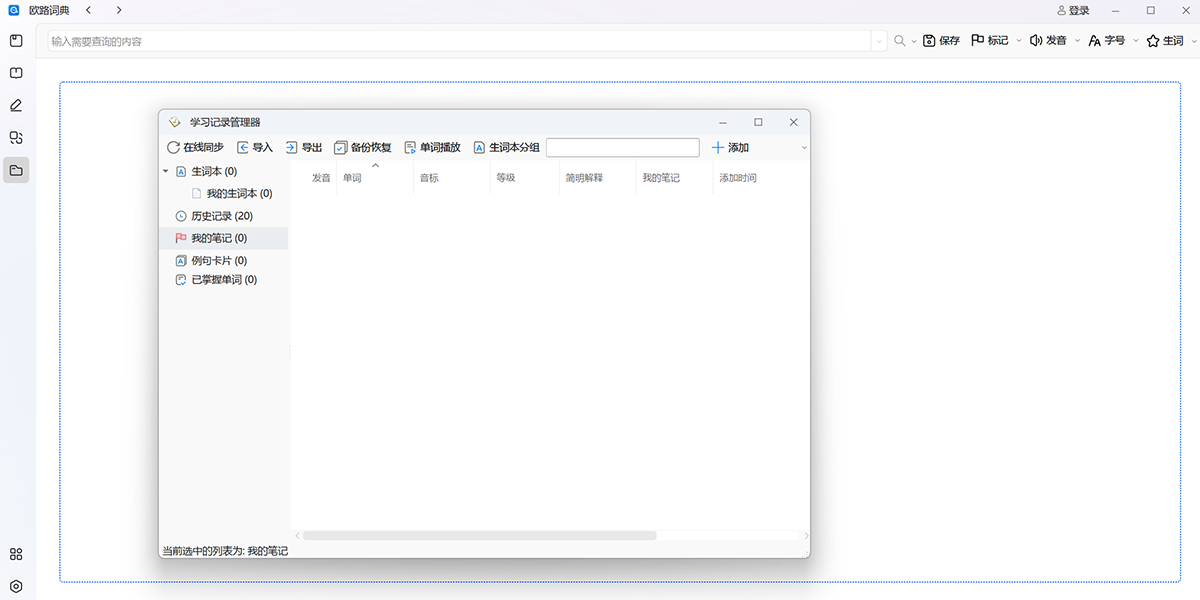Sort by the 单词 column header
The width and height of the screenshot is (1200, 600).
point(353,178)
